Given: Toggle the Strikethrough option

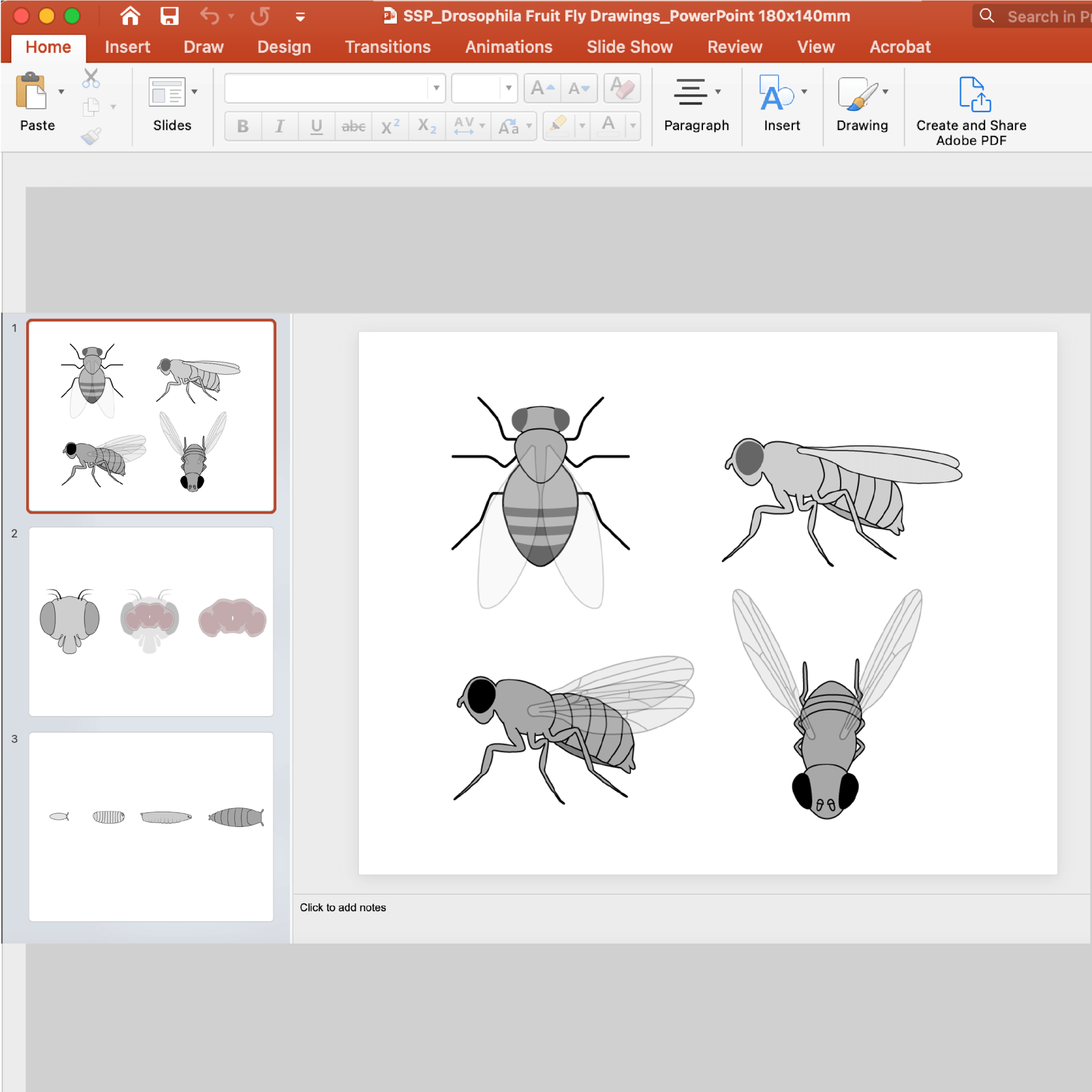Looking at the screenshot, I should click(x=353, y=126).
